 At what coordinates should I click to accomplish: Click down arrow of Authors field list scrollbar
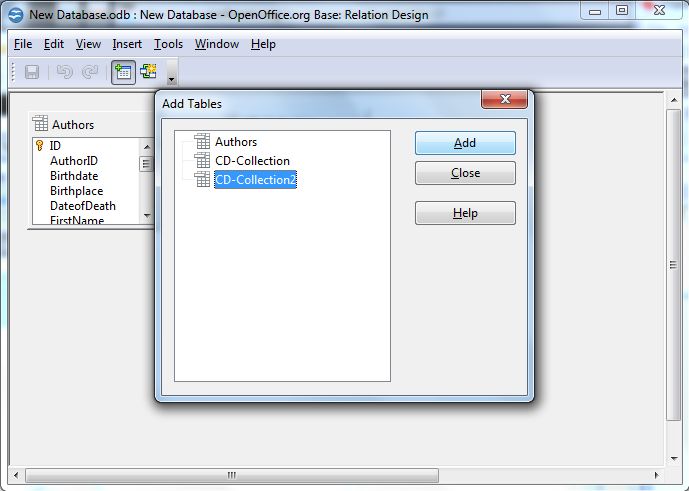pyautogui.click(x=146, y=214)
